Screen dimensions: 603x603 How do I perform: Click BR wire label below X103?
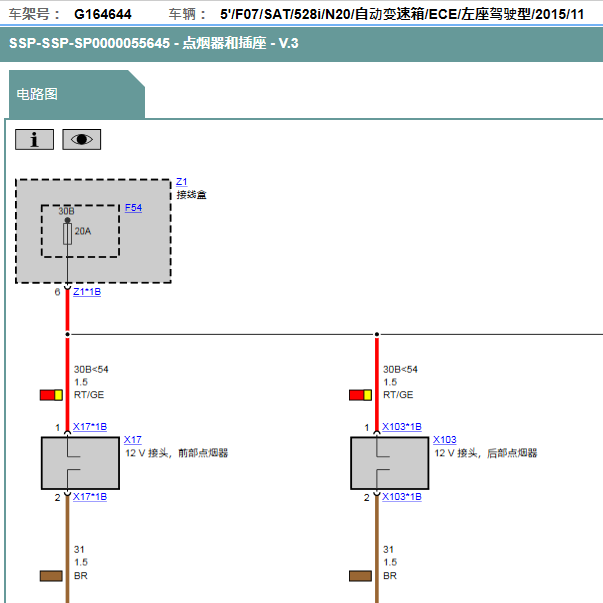point(390,576)
